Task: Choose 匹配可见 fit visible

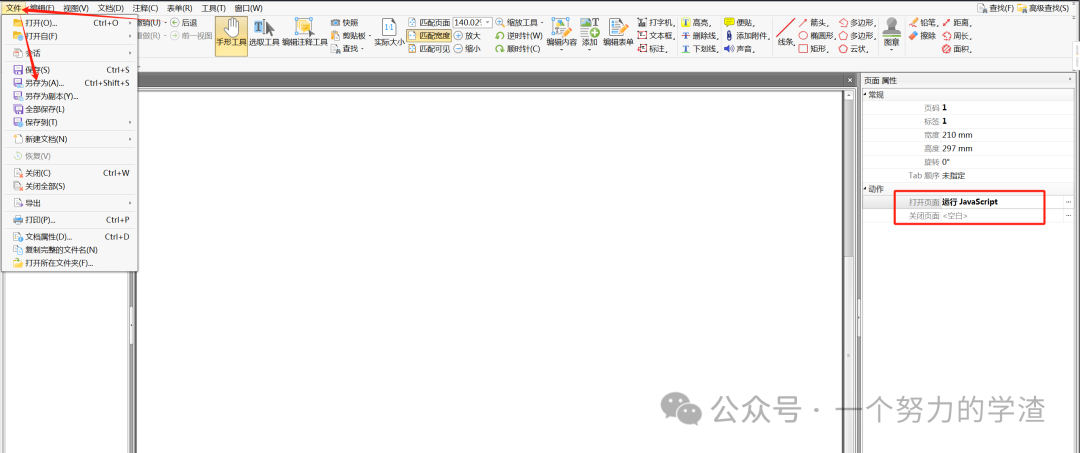Action: pos(429,49)
